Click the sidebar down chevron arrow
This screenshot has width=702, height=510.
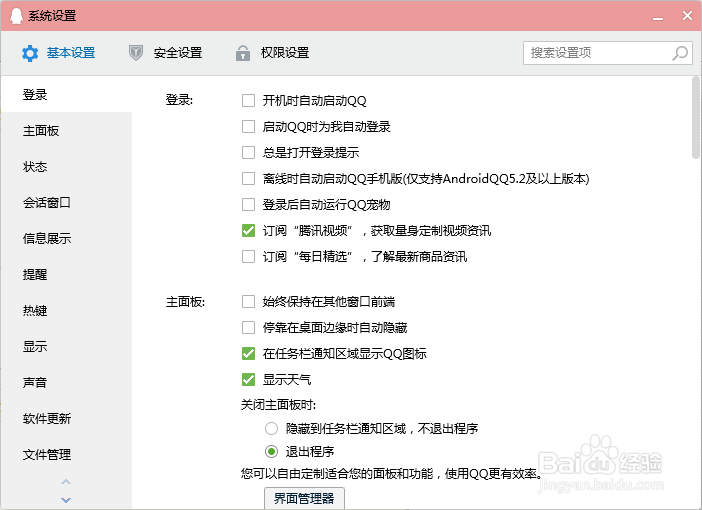66,500
